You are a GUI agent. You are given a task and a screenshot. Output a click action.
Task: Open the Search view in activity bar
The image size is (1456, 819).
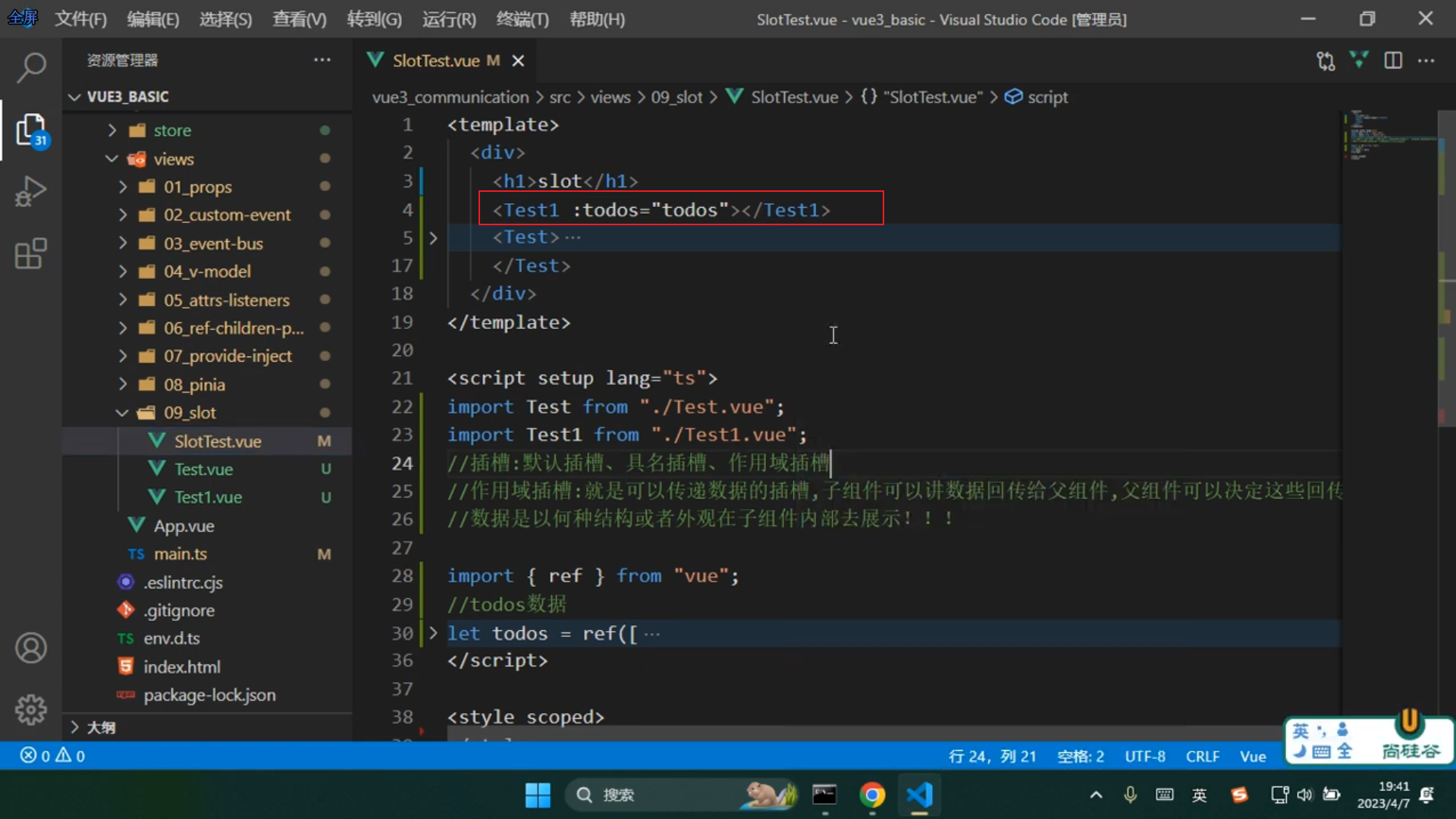click(30, 67)
